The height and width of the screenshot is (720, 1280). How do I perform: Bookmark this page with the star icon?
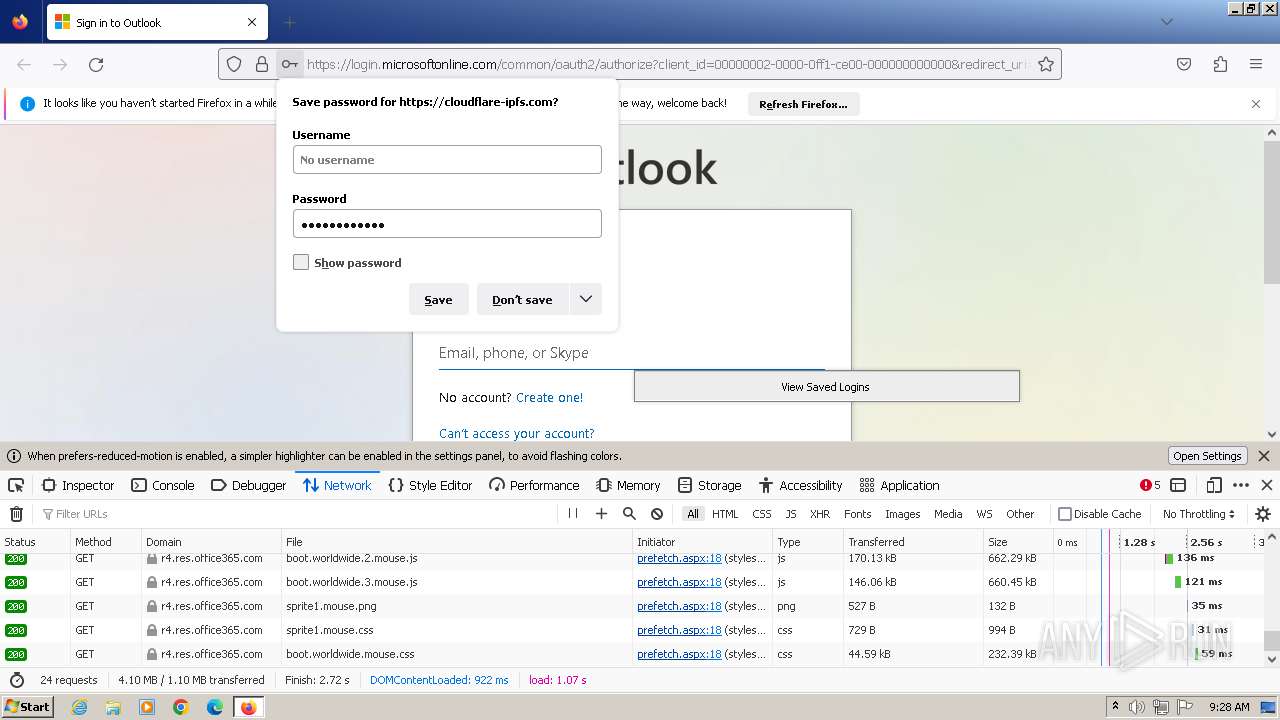tap(1046, 64)
